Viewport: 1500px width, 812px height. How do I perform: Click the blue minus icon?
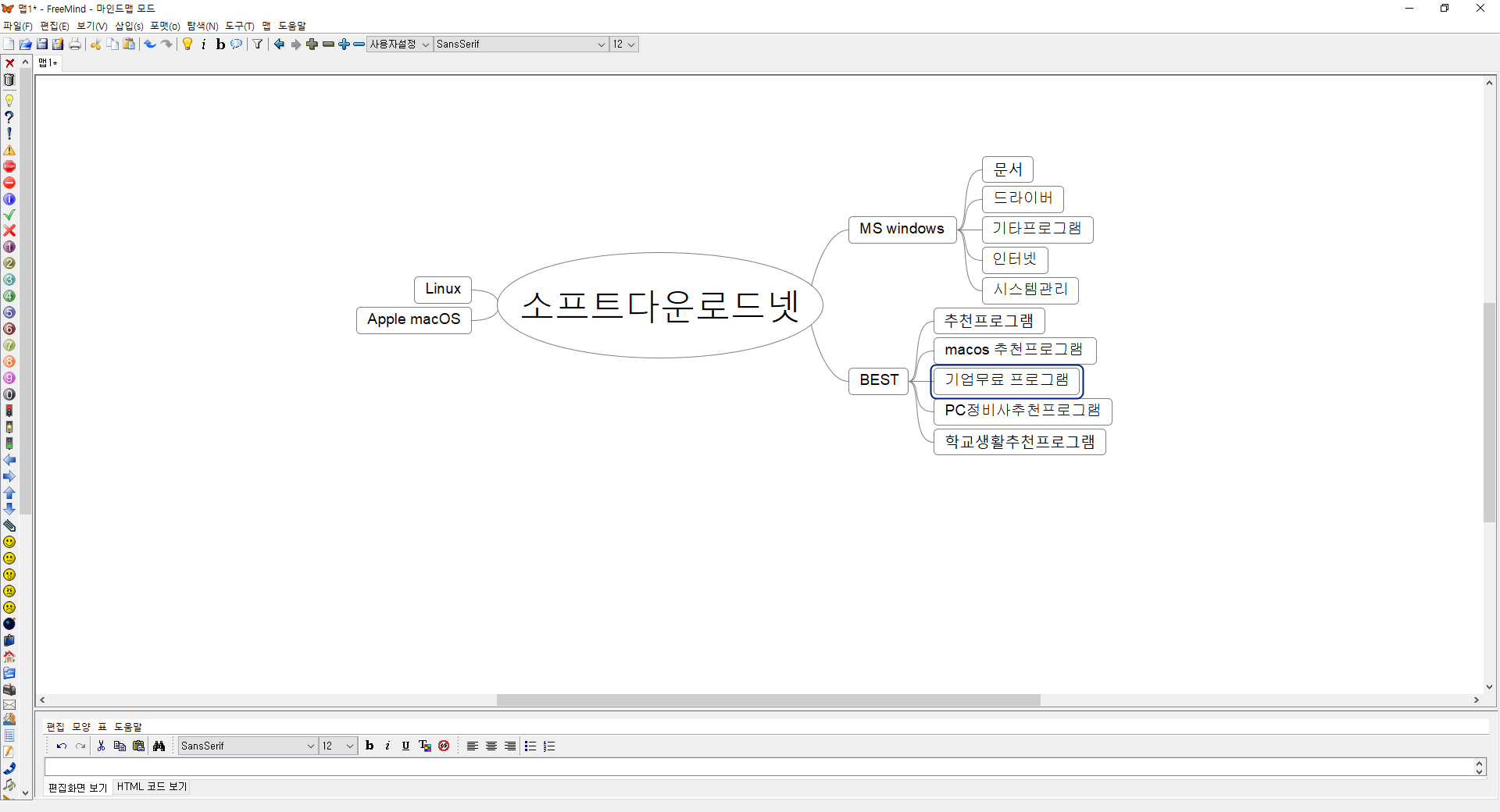pos(359,45)
